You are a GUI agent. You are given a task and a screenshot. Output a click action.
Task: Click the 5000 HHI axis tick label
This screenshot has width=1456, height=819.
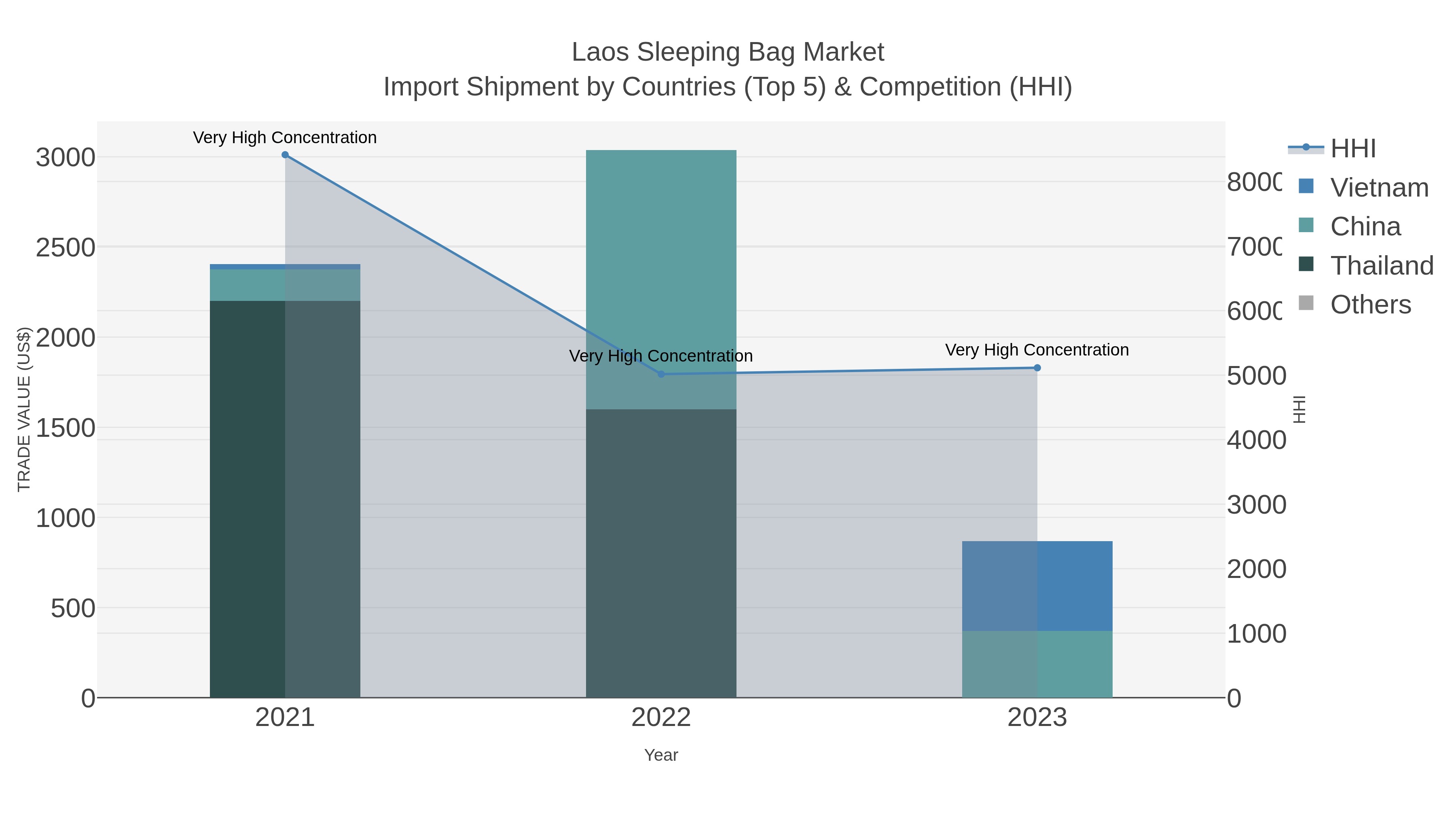1257,376
